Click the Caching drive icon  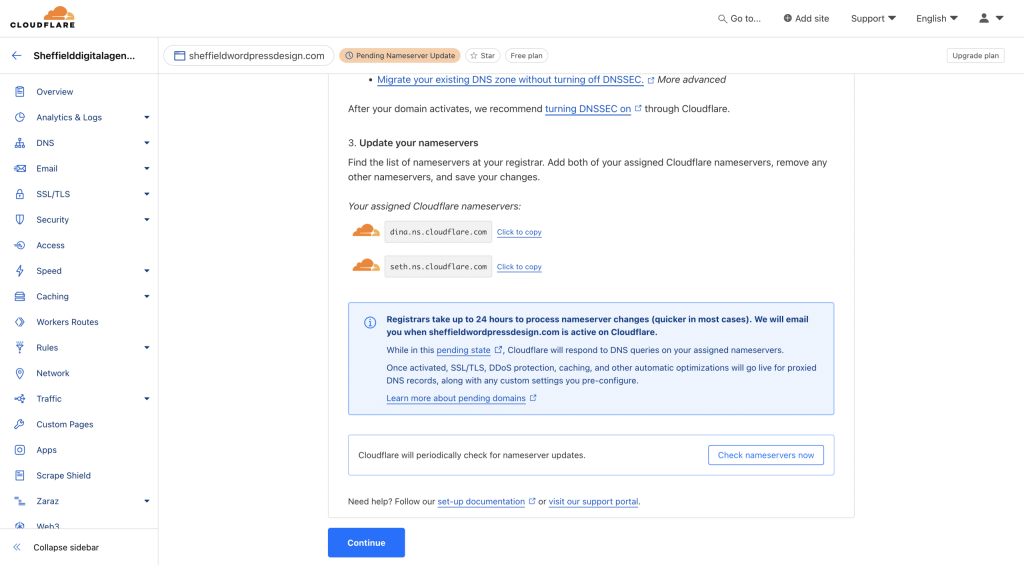click(x=20, y=297)
